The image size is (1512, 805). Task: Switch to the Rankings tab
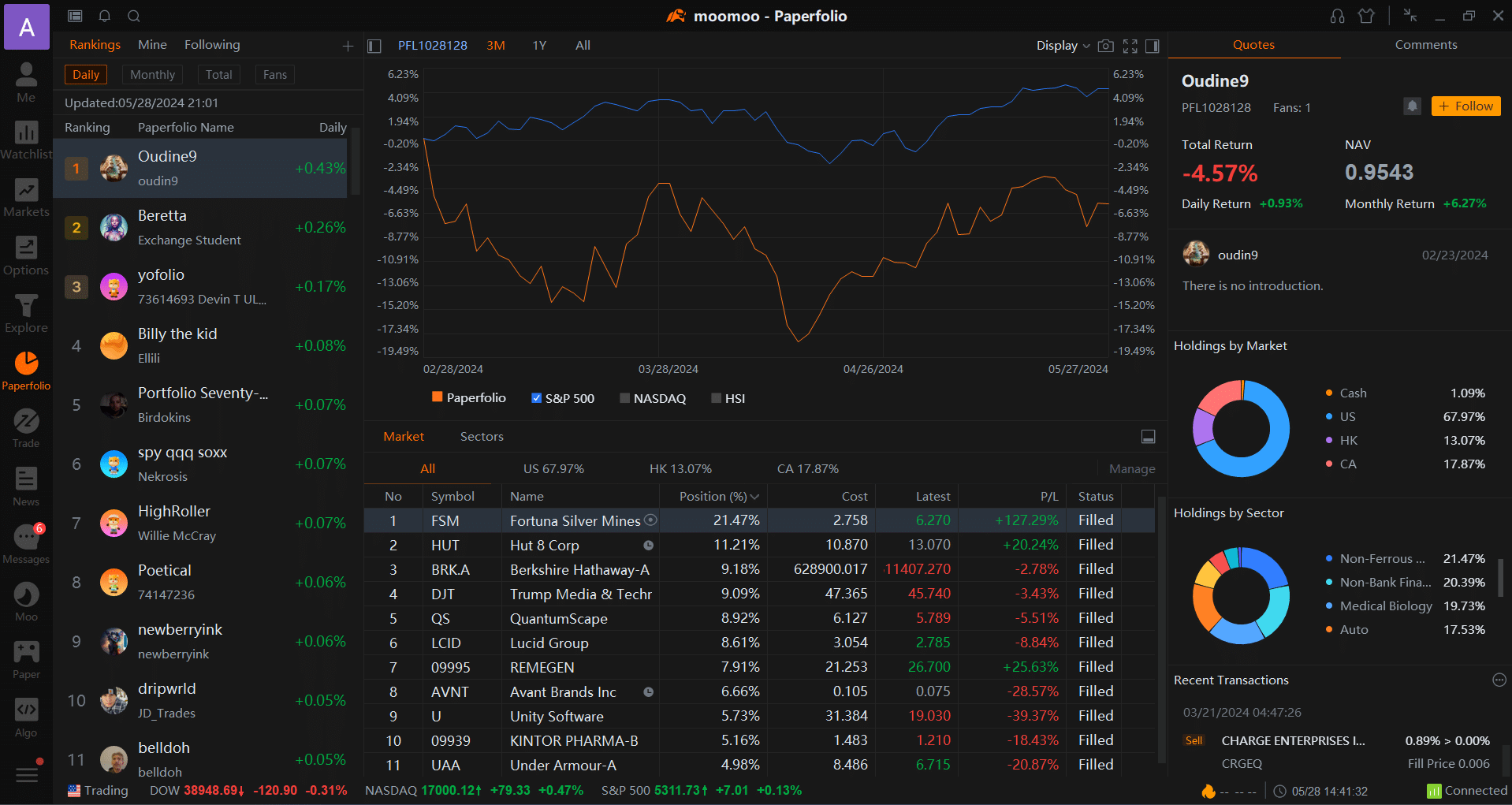point(95,45)
